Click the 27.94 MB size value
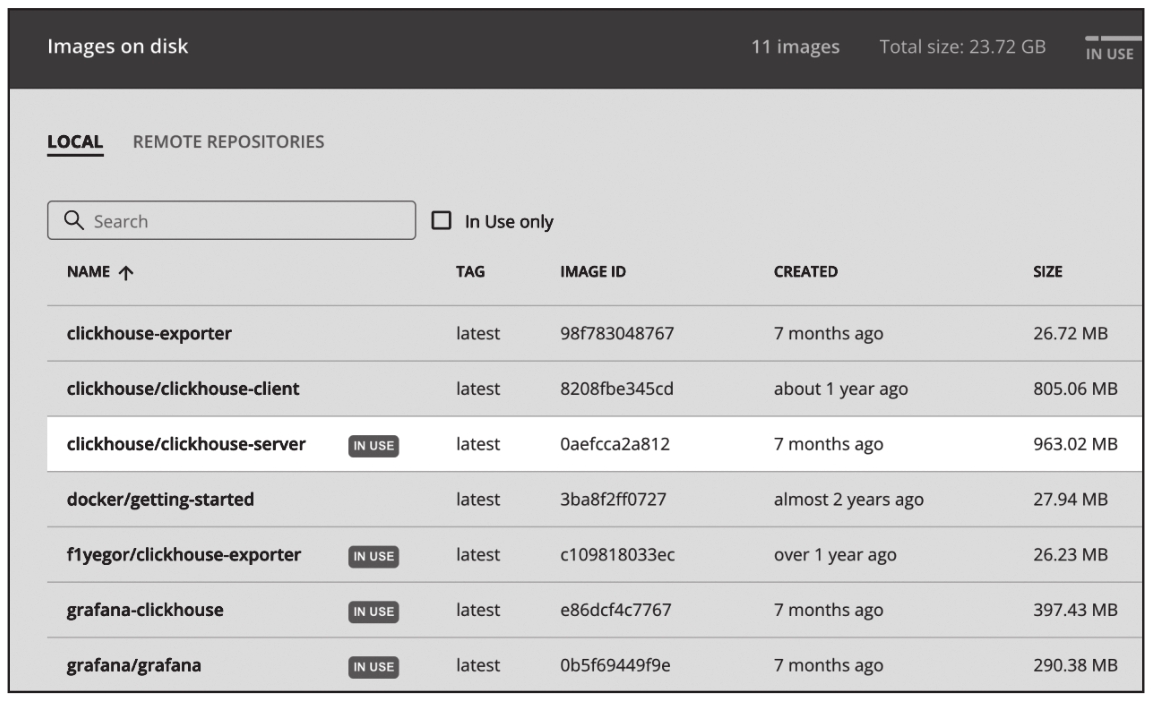The image size is (1153, 701). pyautogui.click(x=1070, y=499)
